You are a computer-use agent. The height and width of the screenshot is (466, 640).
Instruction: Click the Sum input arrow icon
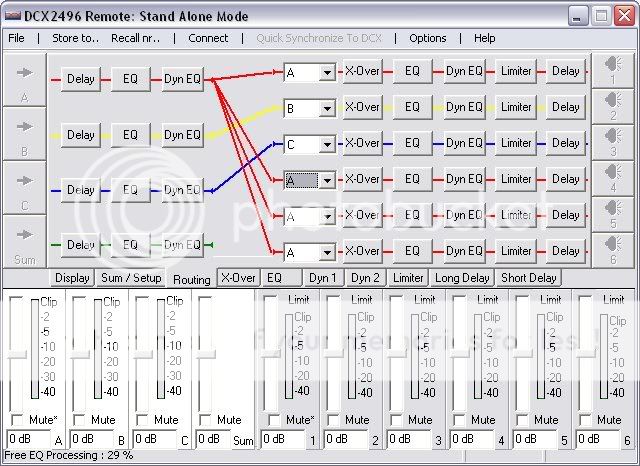[x=24, y=236]
